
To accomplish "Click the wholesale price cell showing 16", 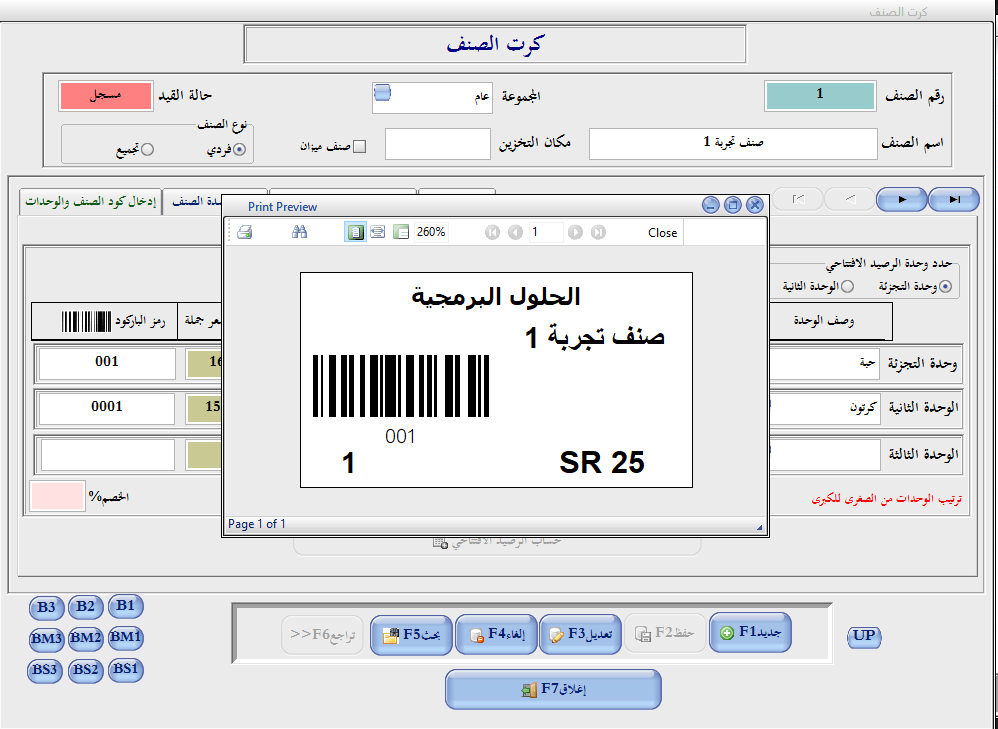I will (204, 363).
